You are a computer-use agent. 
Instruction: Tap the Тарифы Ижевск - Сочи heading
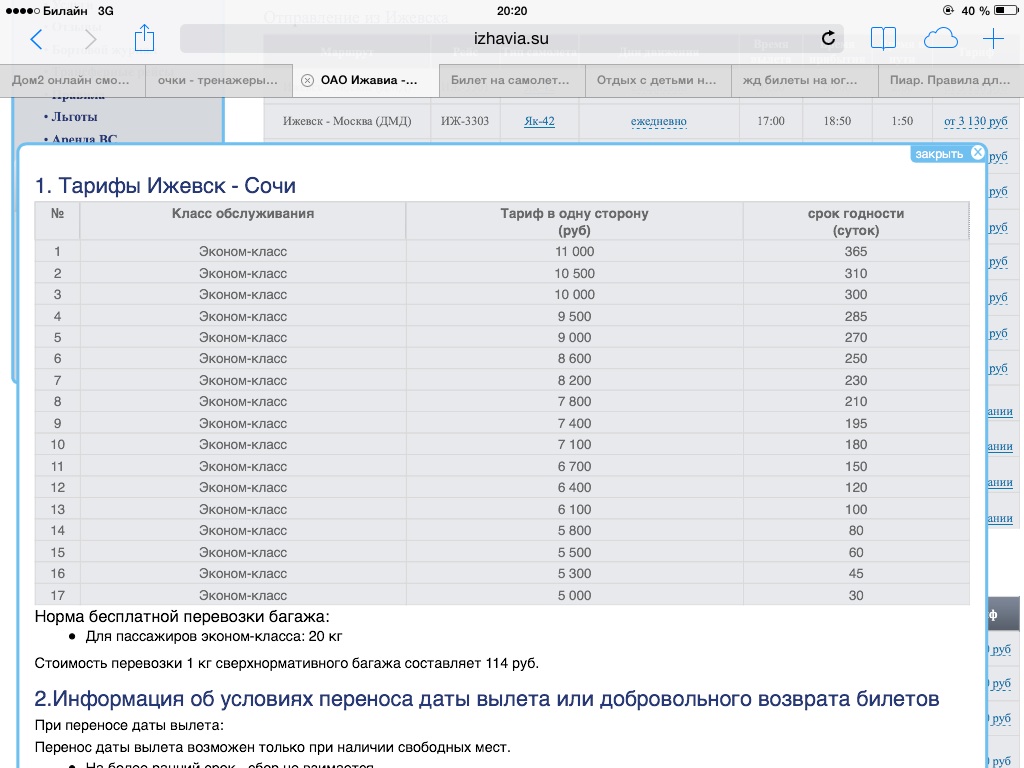[165, 185]
